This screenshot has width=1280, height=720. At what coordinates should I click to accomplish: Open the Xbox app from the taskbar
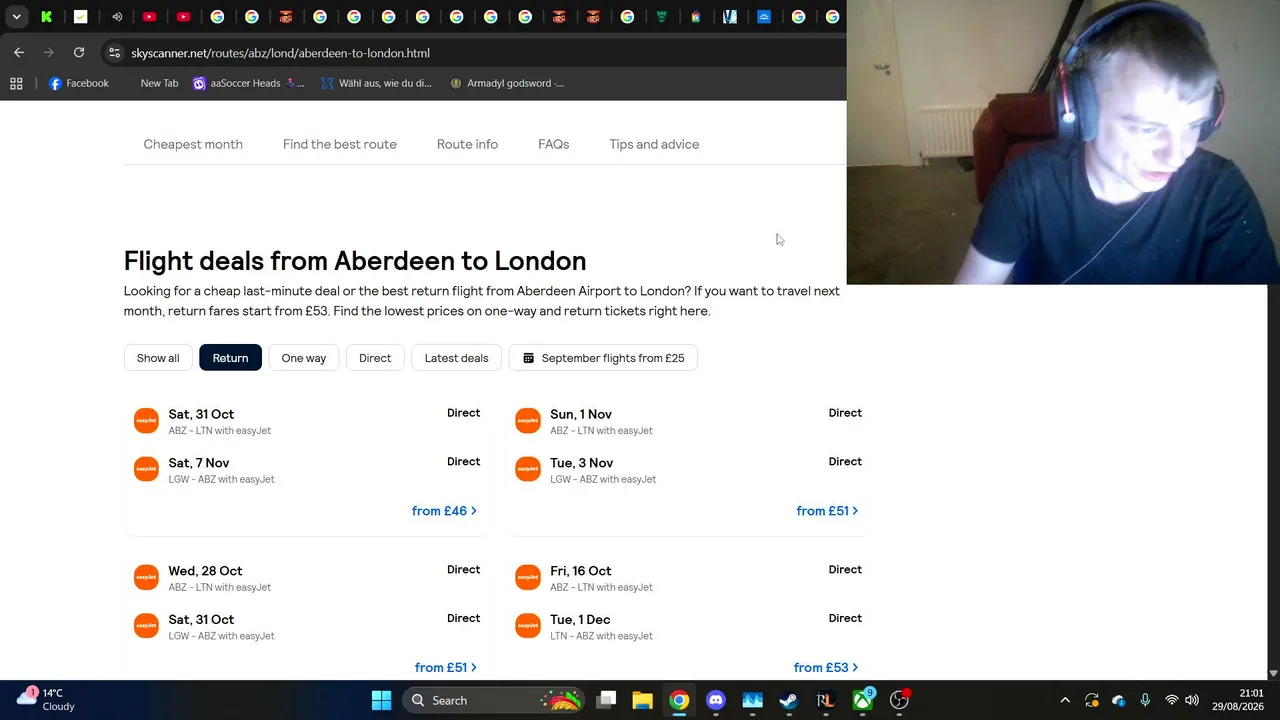coord(862,700)
